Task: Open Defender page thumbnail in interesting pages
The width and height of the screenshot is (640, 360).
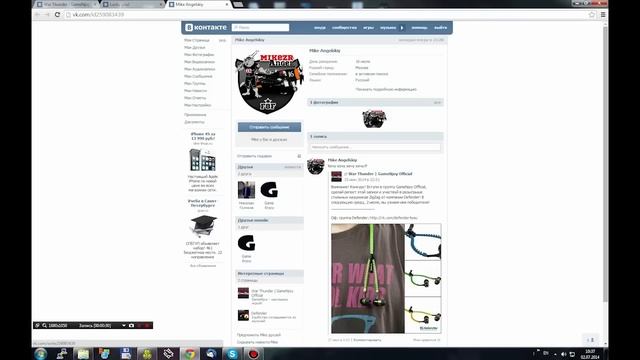Action: pyautogui.click(x=243, y=315)
